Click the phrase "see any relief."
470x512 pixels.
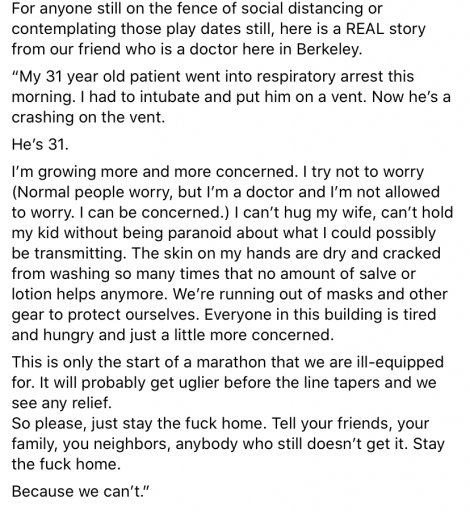click(x=62, y=403)
